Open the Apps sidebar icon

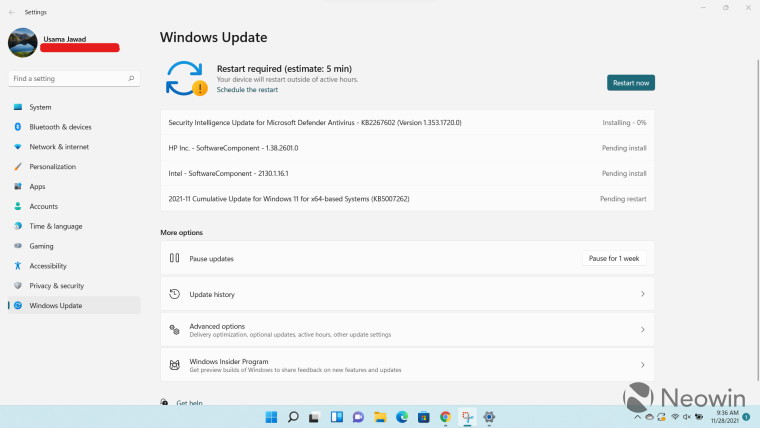tap(18, 186)
